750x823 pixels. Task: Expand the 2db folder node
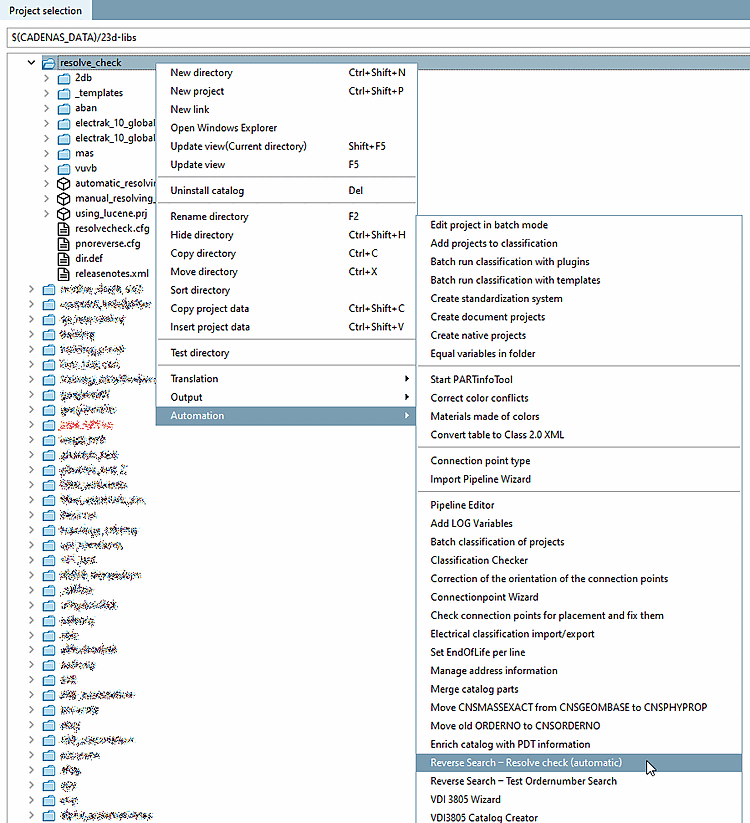click(x=46, y=78)
